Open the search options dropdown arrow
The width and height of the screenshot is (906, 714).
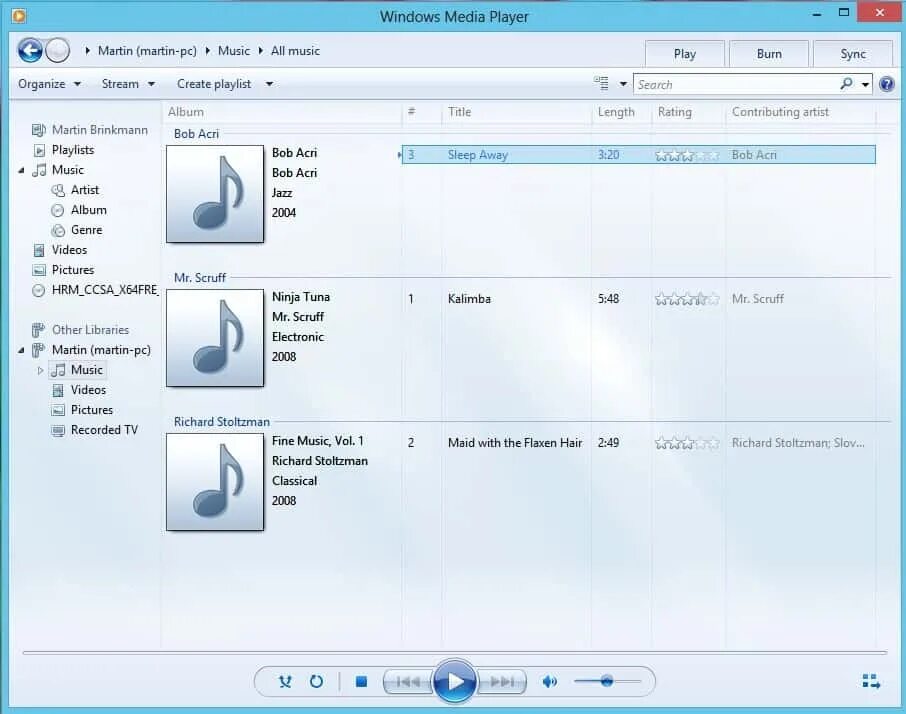pyautogui.click(x=865, y=84)
